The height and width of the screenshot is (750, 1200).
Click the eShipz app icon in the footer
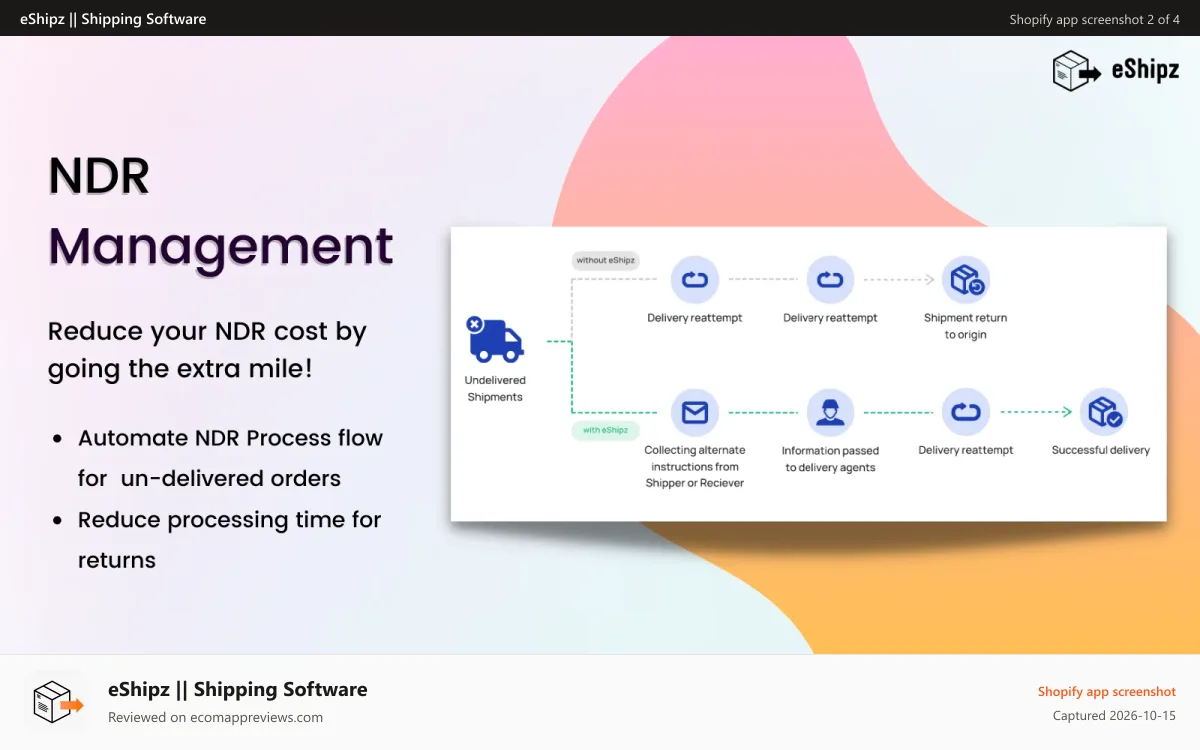(58, 703)
